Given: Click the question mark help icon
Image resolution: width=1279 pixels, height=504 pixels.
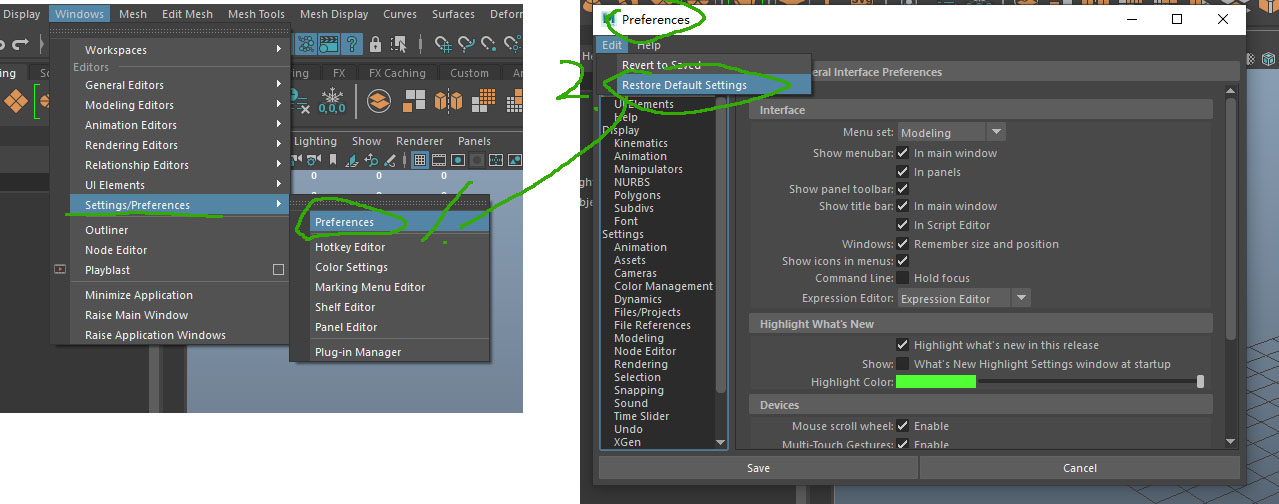Looking at the screenshot, I should click(352, 44).
